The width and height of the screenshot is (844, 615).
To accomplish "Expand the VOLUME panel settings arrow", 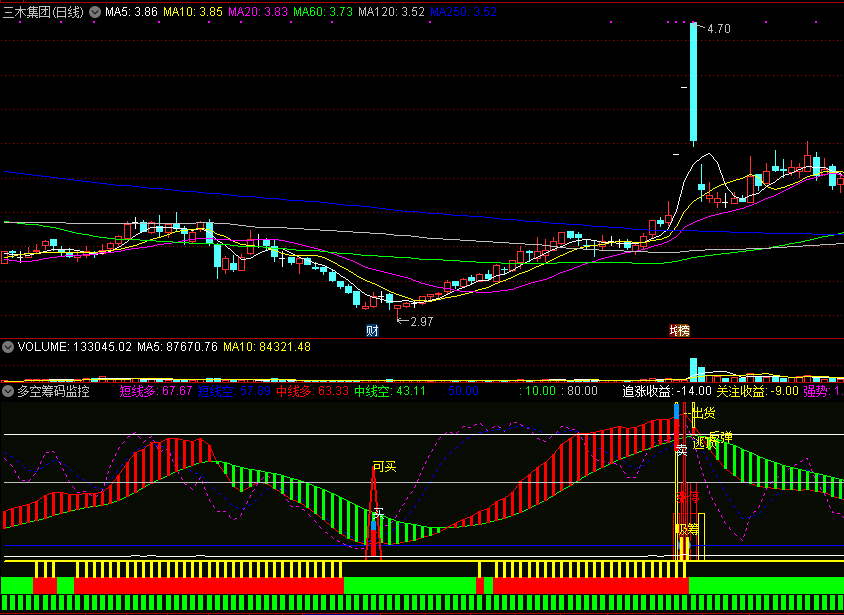I will click(8, 347).
